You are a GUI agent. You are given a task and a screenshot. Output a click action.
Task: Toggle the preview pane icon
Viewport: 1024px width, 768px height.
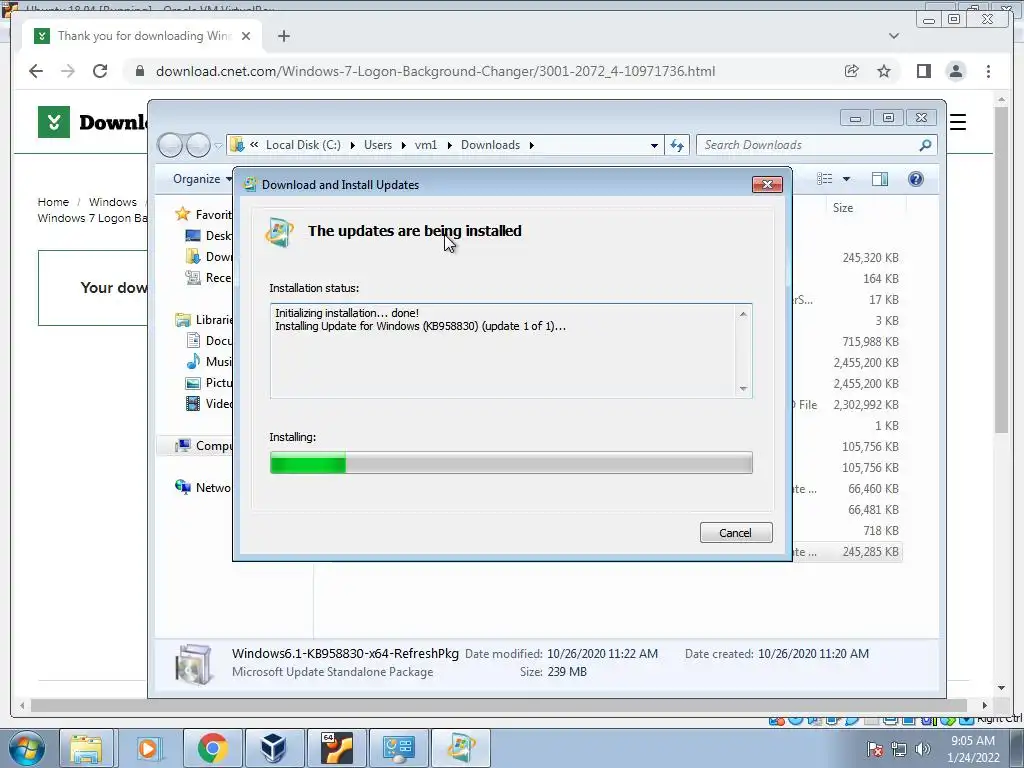[x=880, y=179]
